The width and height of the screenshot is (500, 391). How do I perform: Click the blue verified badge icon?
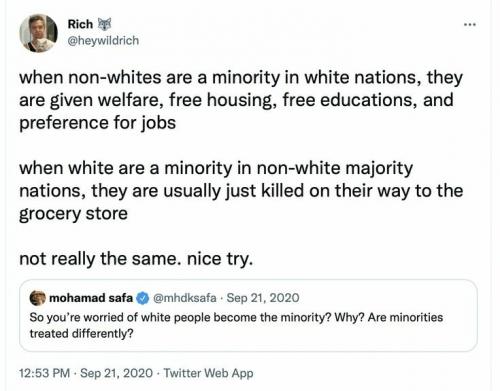[143, 298]
